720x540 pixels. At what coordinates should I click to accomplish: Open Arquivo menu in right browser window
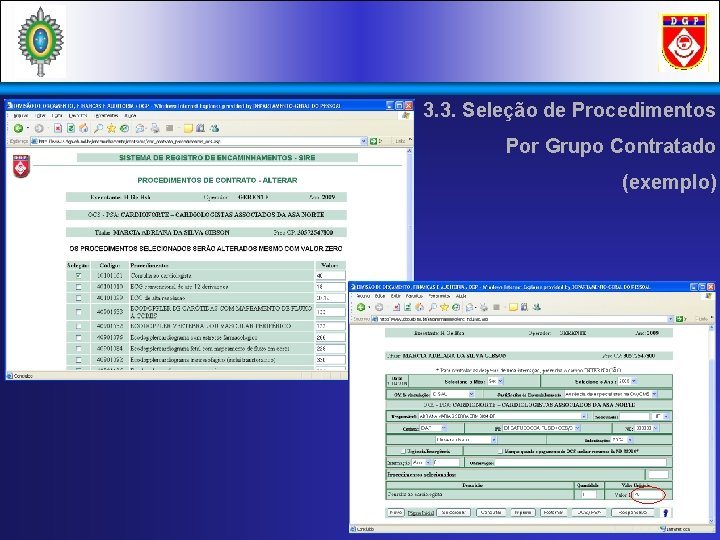(363, 296)
